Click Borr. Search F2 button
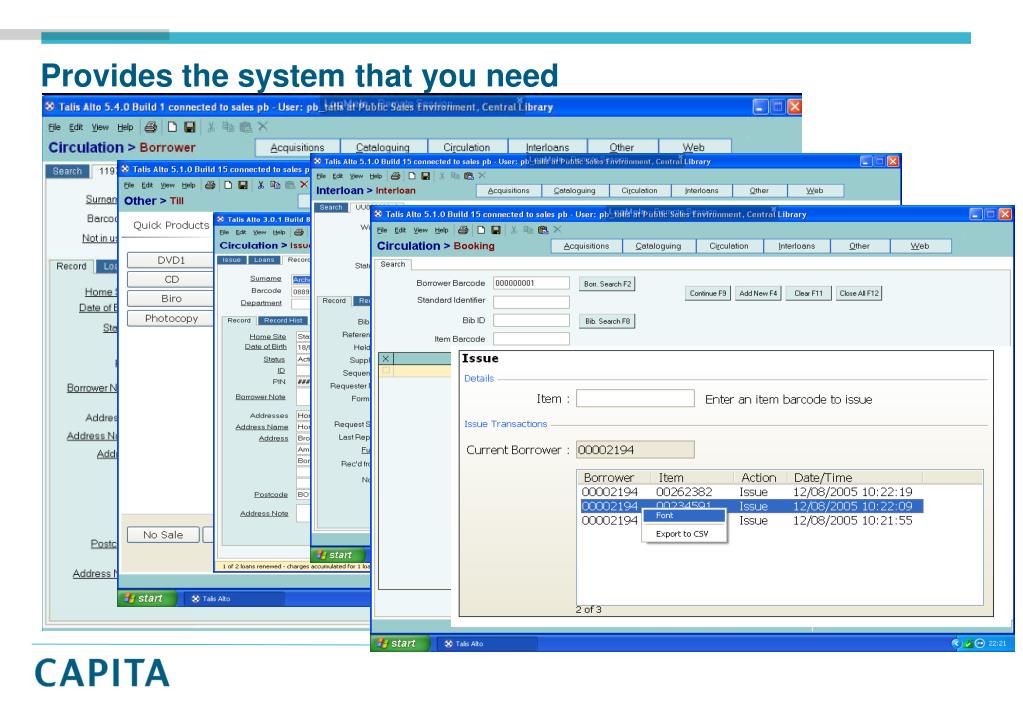 pos(607,284)
